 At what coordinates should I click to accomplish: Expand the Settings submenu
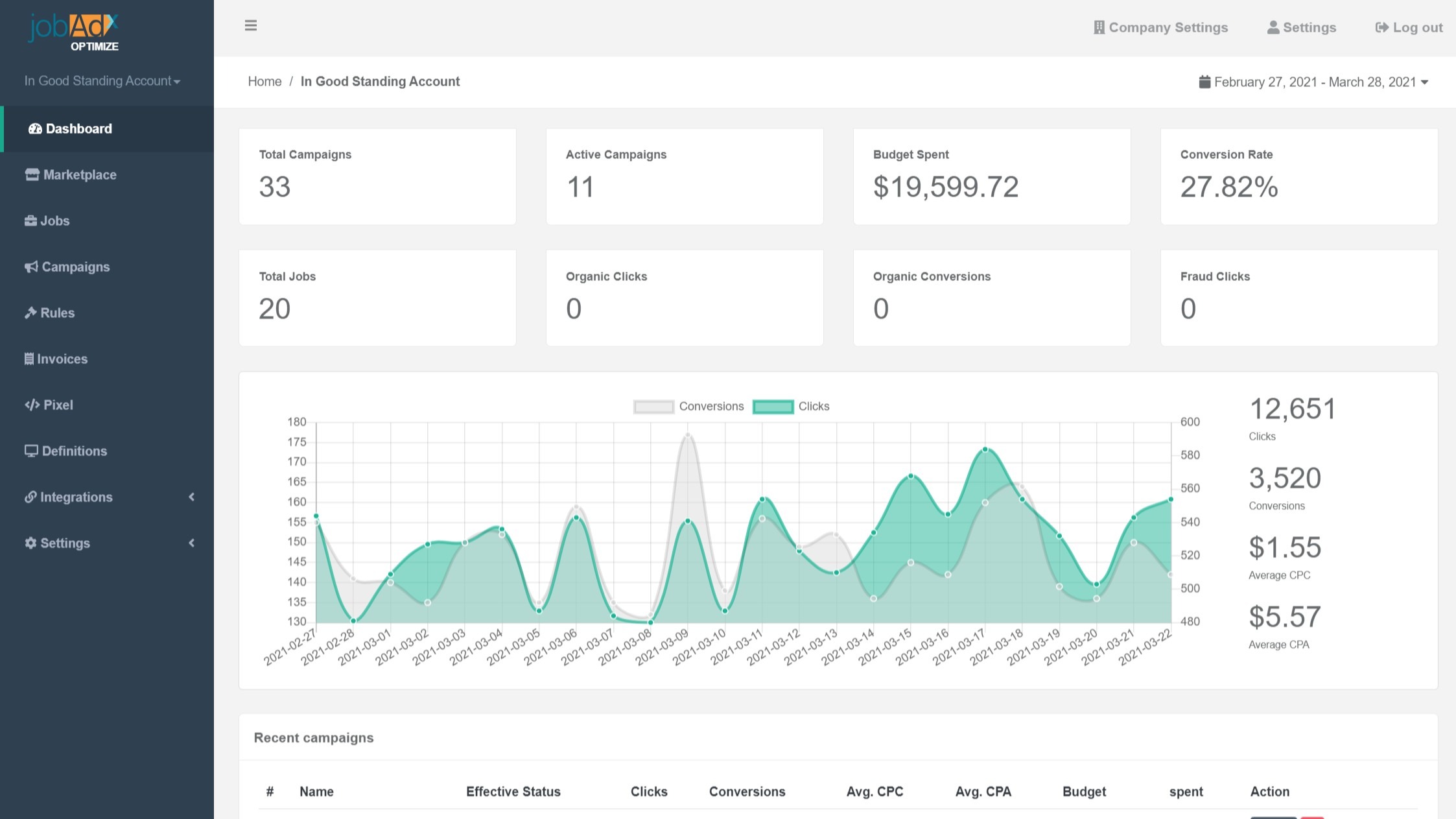[x=107, y=543]
